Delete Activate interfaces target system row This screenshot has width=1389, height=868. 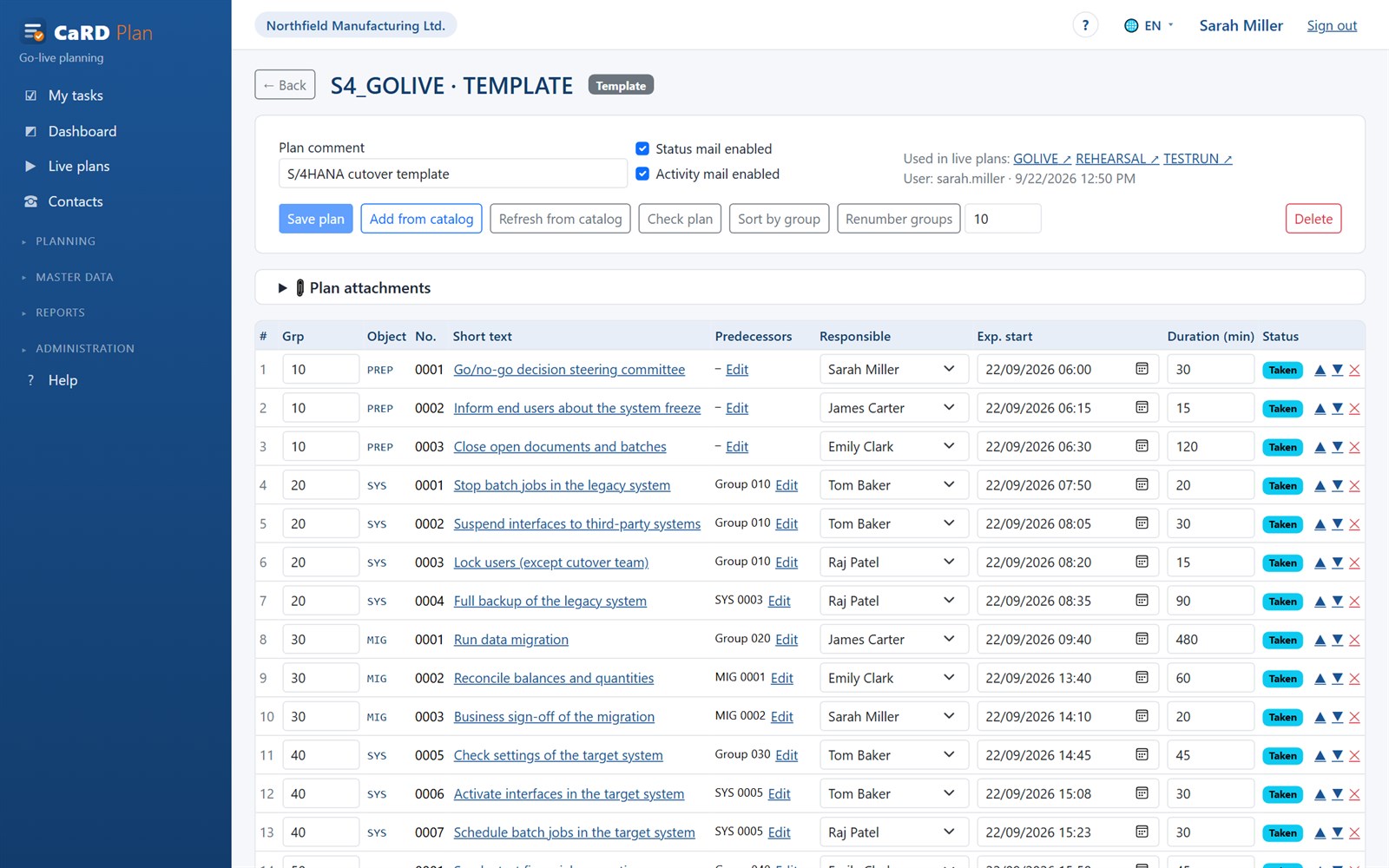(x=1354, y=794)
